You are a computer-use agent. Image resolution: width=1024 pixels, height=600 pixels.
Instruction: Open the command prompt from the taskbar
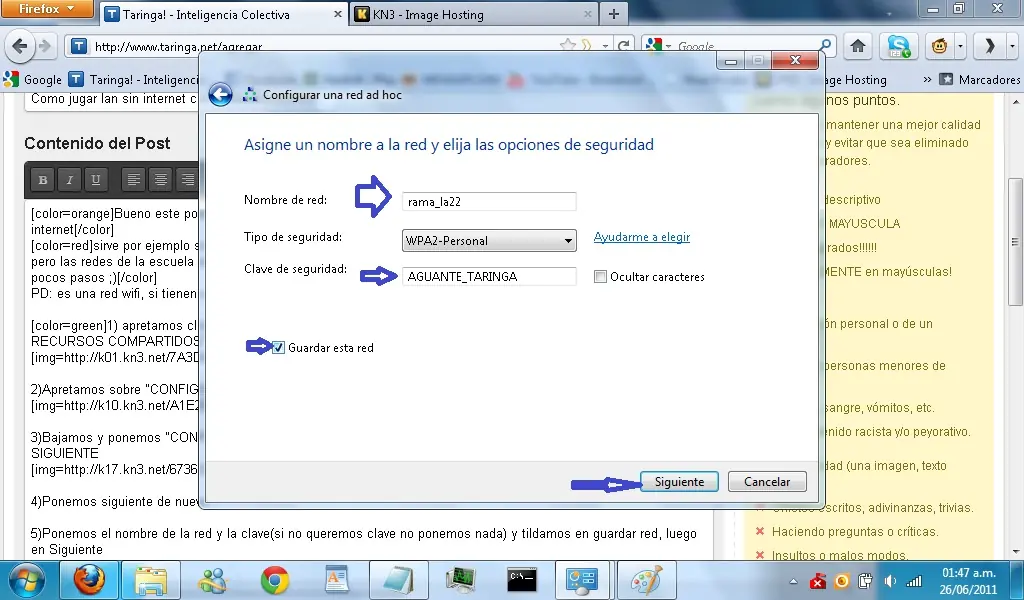pos(522,580)
